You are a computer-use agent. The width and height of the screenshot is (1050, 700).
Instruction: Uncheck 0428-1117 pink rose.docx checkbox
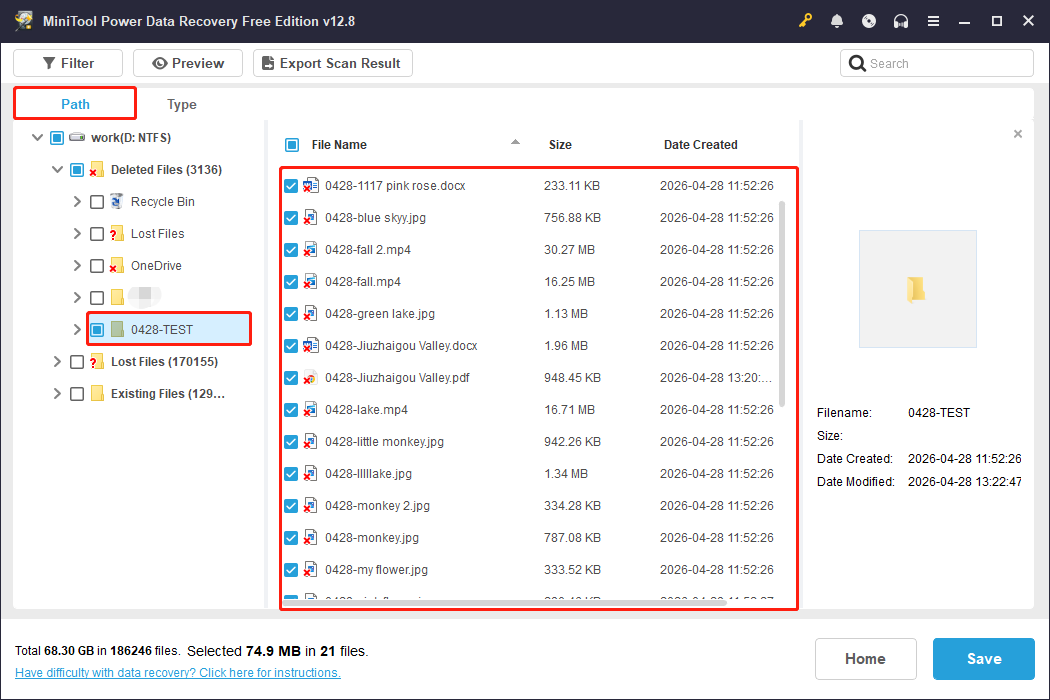point(291,186)
